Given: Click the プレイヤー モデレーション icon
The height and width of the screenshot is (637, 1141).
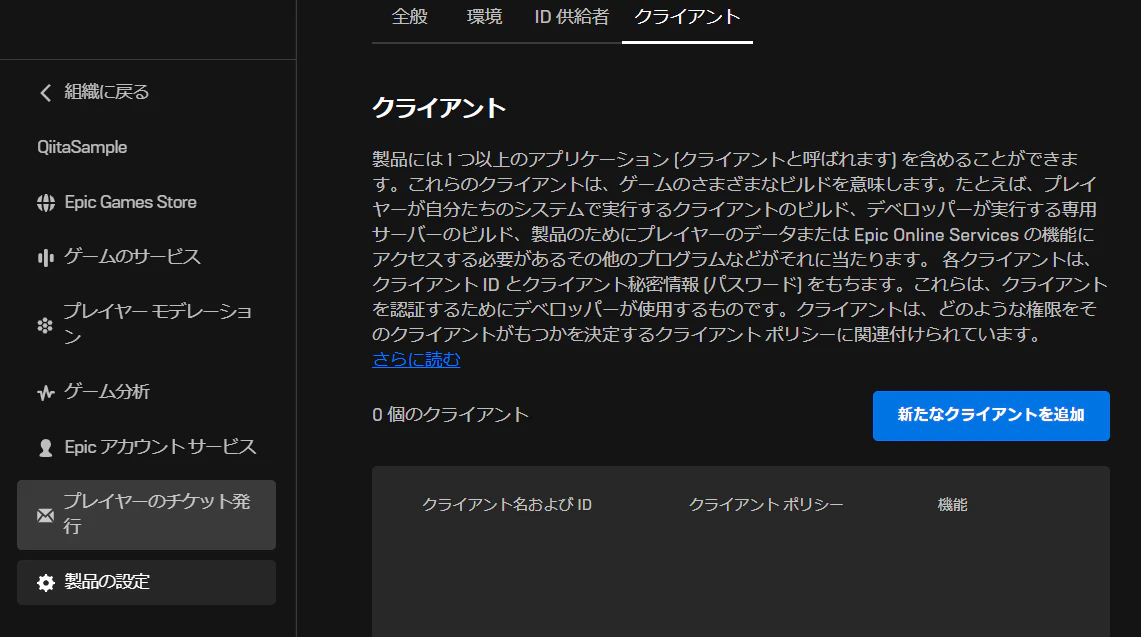Looking at the screenshot, I should point(45,325).
